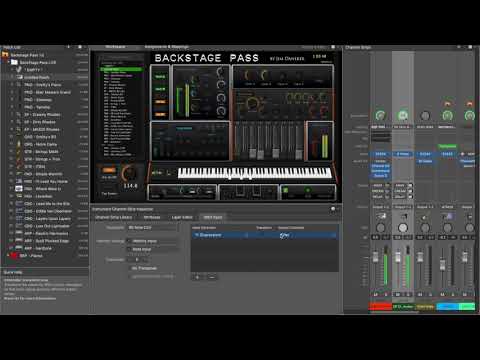Select the Untitled Patch row
Viewport: 480px width, 360px height.
click(x=45, y=77)
